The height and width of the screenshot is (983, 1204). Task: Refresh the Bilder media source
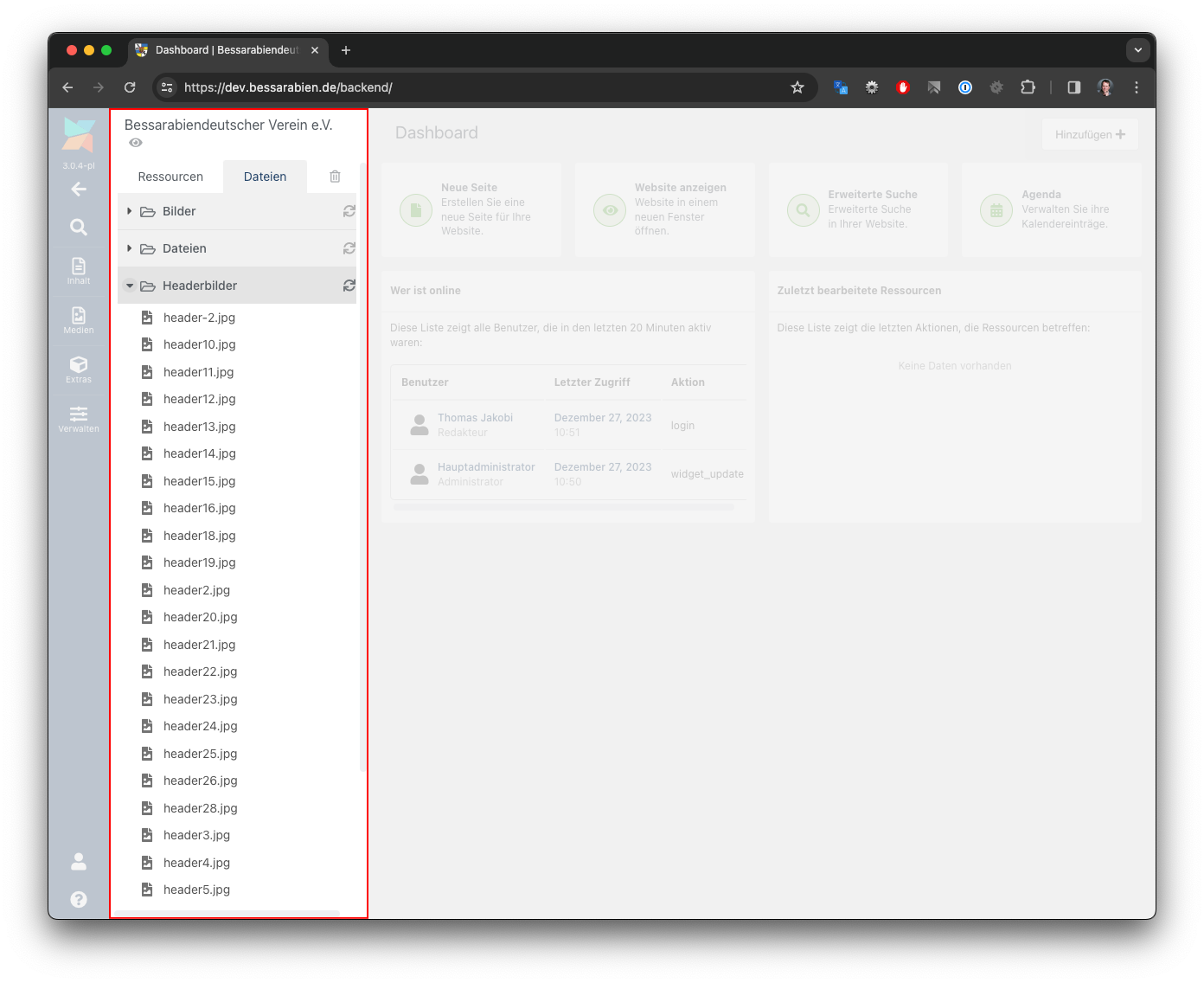coord(349,211)
